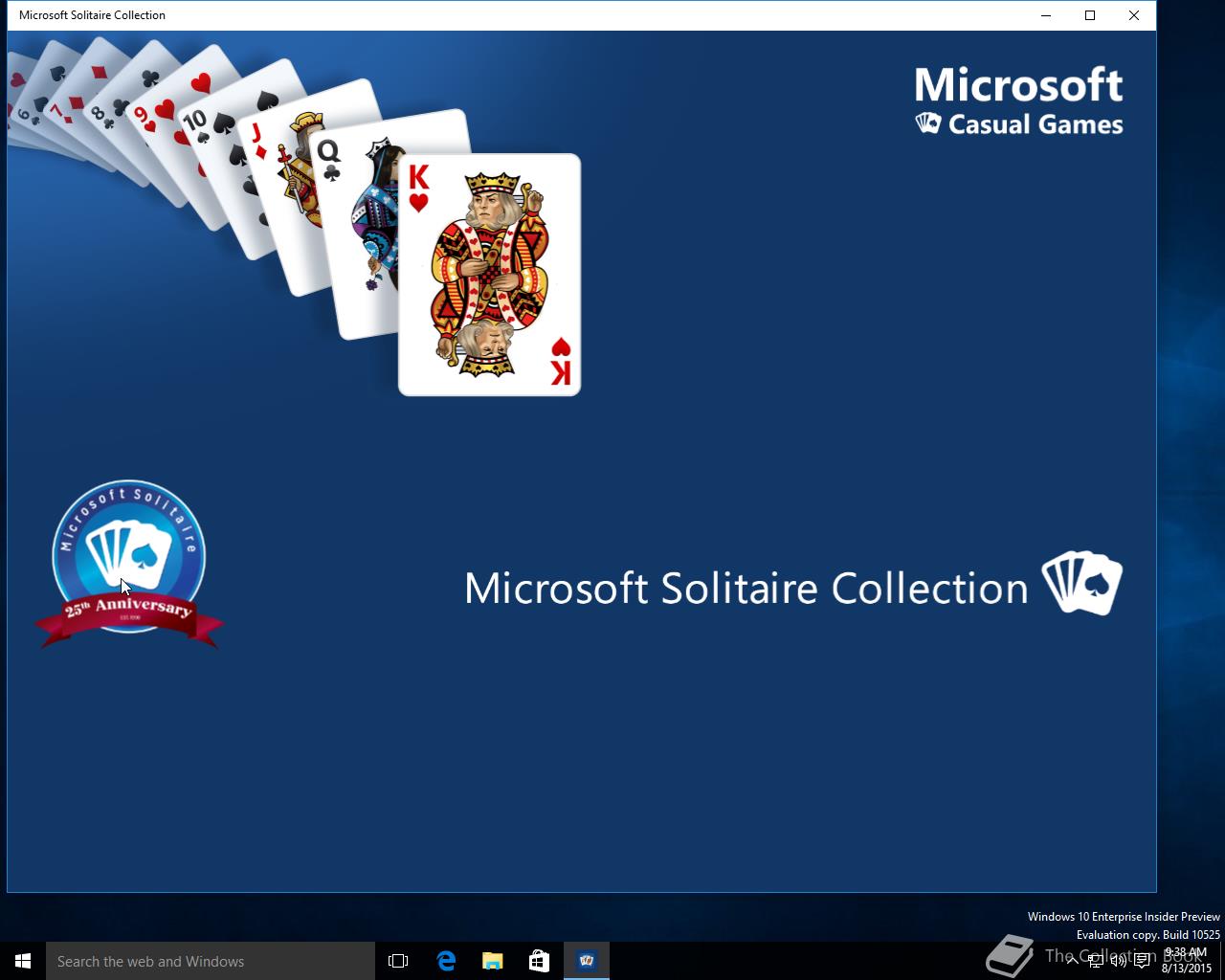
Task: Click the 25th Anniversary badge
Action: (129, 565)
